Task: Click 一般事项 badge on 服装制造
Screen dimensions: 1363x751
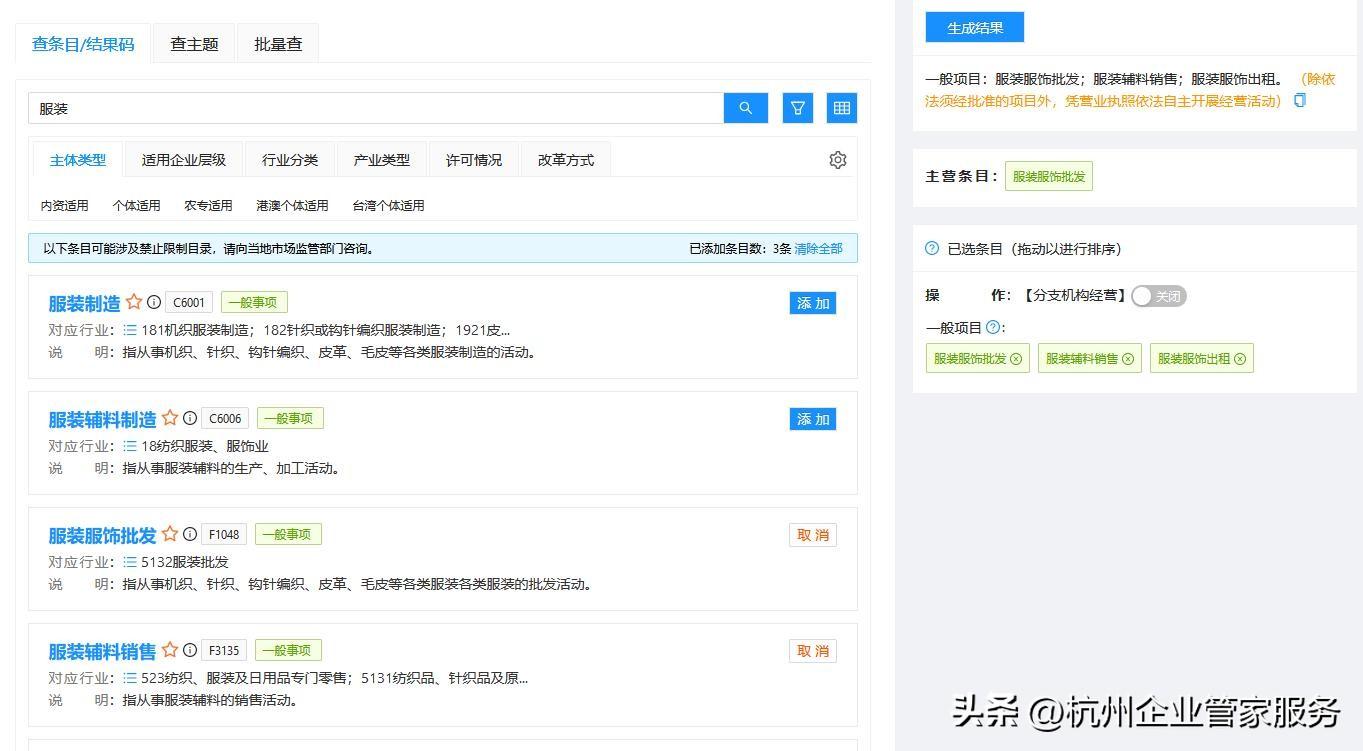Action: (254, 302)
